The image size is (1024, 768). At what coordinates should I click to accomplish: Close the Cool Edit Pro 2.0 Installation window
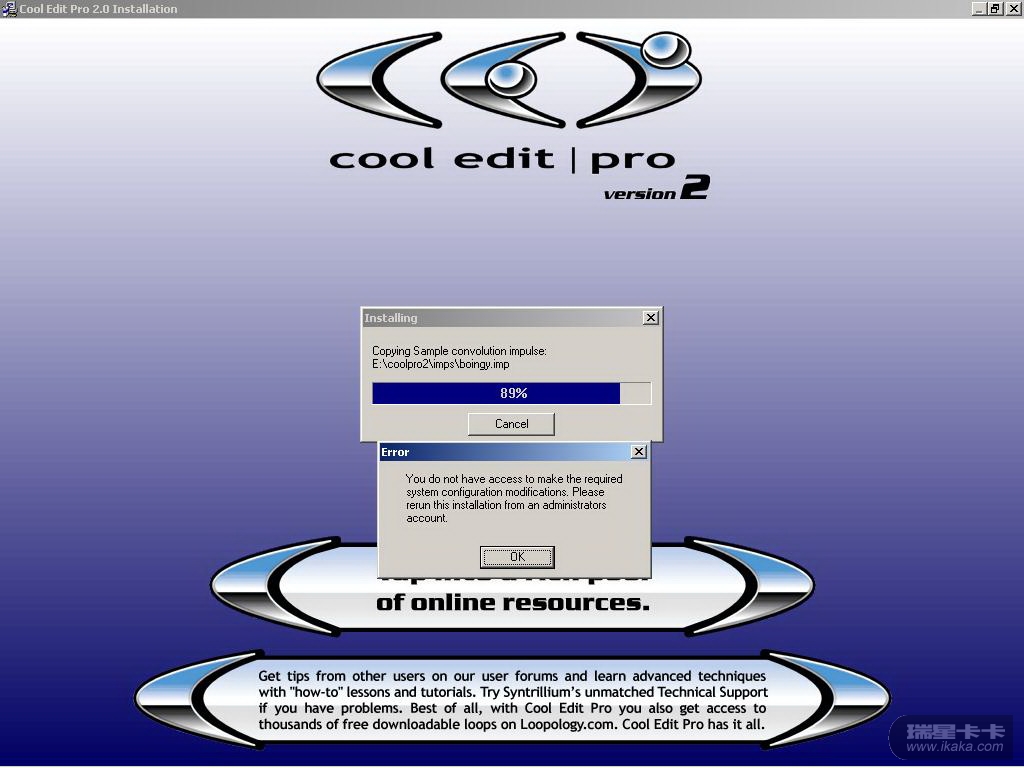coord(1012,8)
